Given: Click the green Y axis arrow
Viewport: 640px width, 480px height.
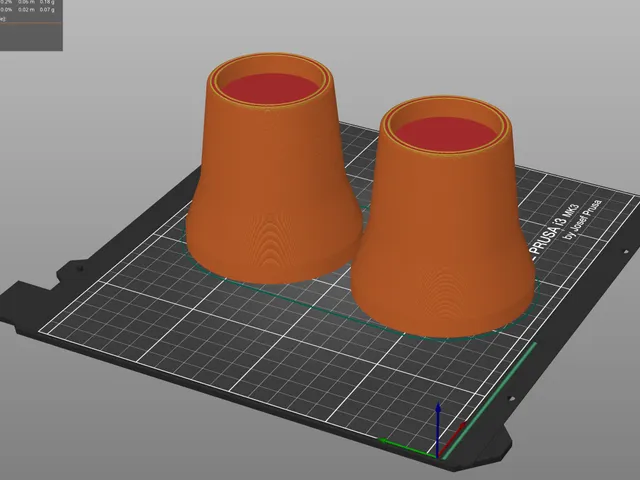Looking at the screenshot, I should pos(406,447).
